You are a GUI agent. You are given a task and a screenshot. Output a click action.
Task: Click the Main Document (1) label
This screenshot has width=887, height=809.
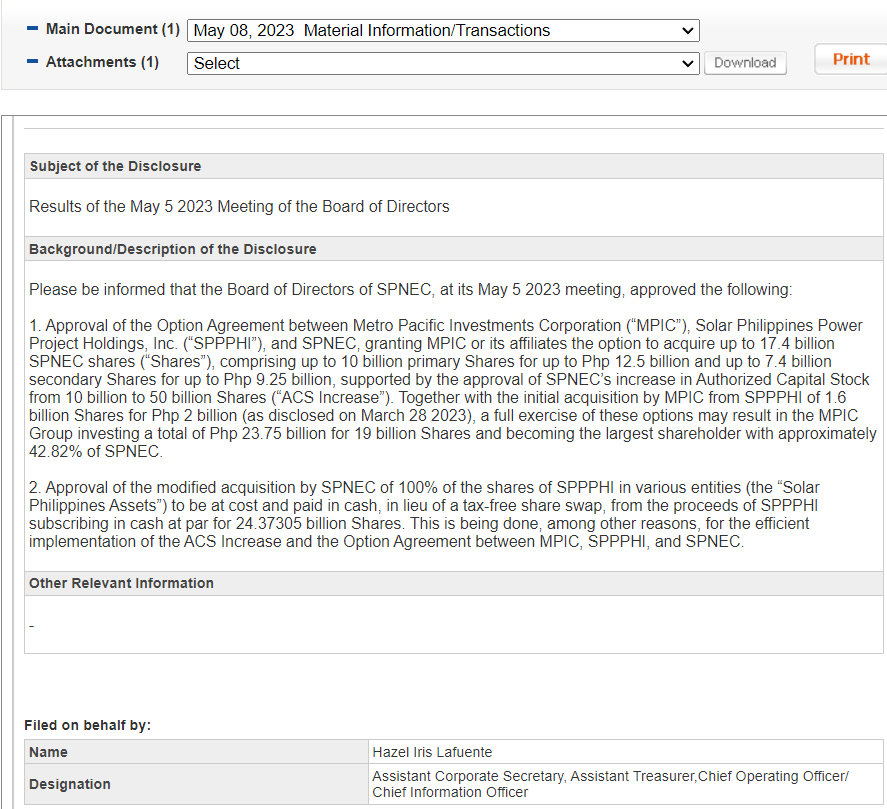point(113,29)
